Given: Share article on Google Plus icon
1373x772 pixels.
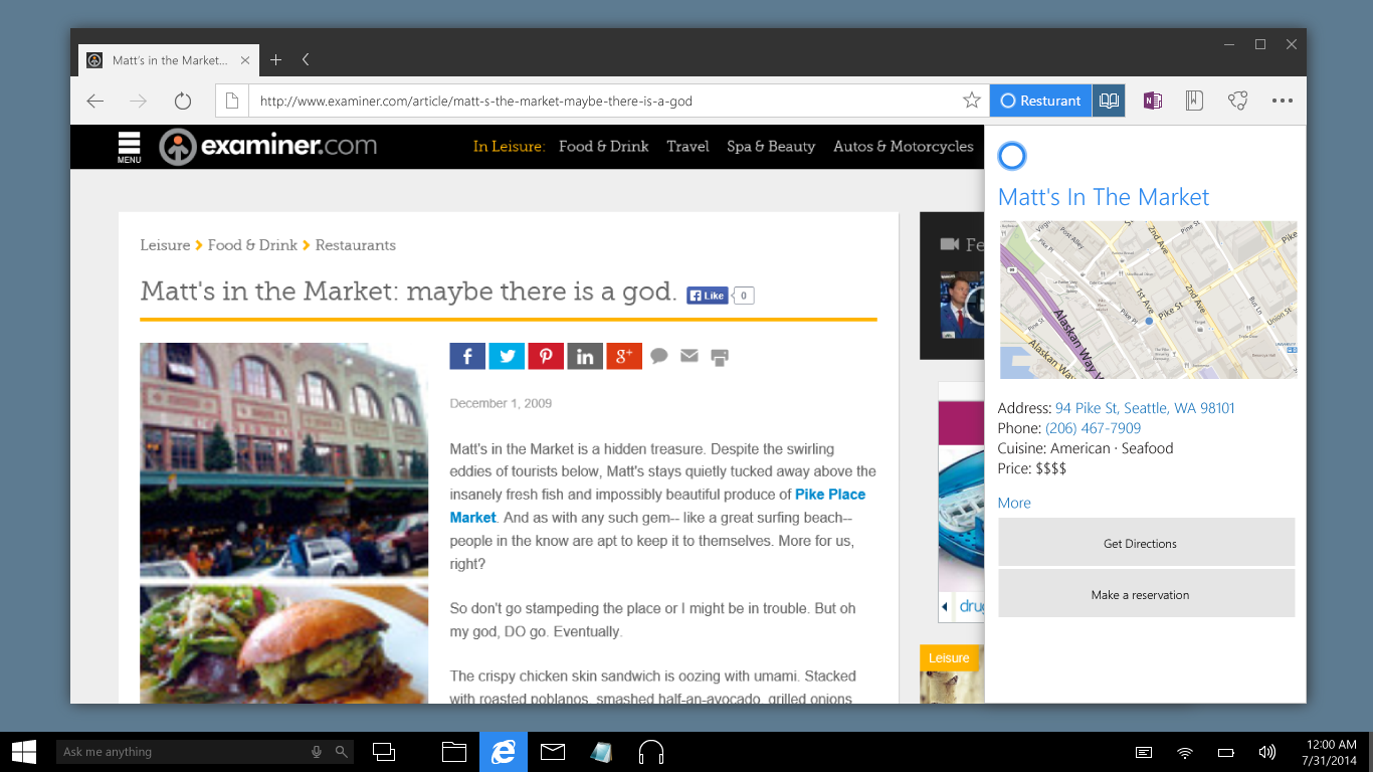Looking at the screenshot, I should point(624,356).
